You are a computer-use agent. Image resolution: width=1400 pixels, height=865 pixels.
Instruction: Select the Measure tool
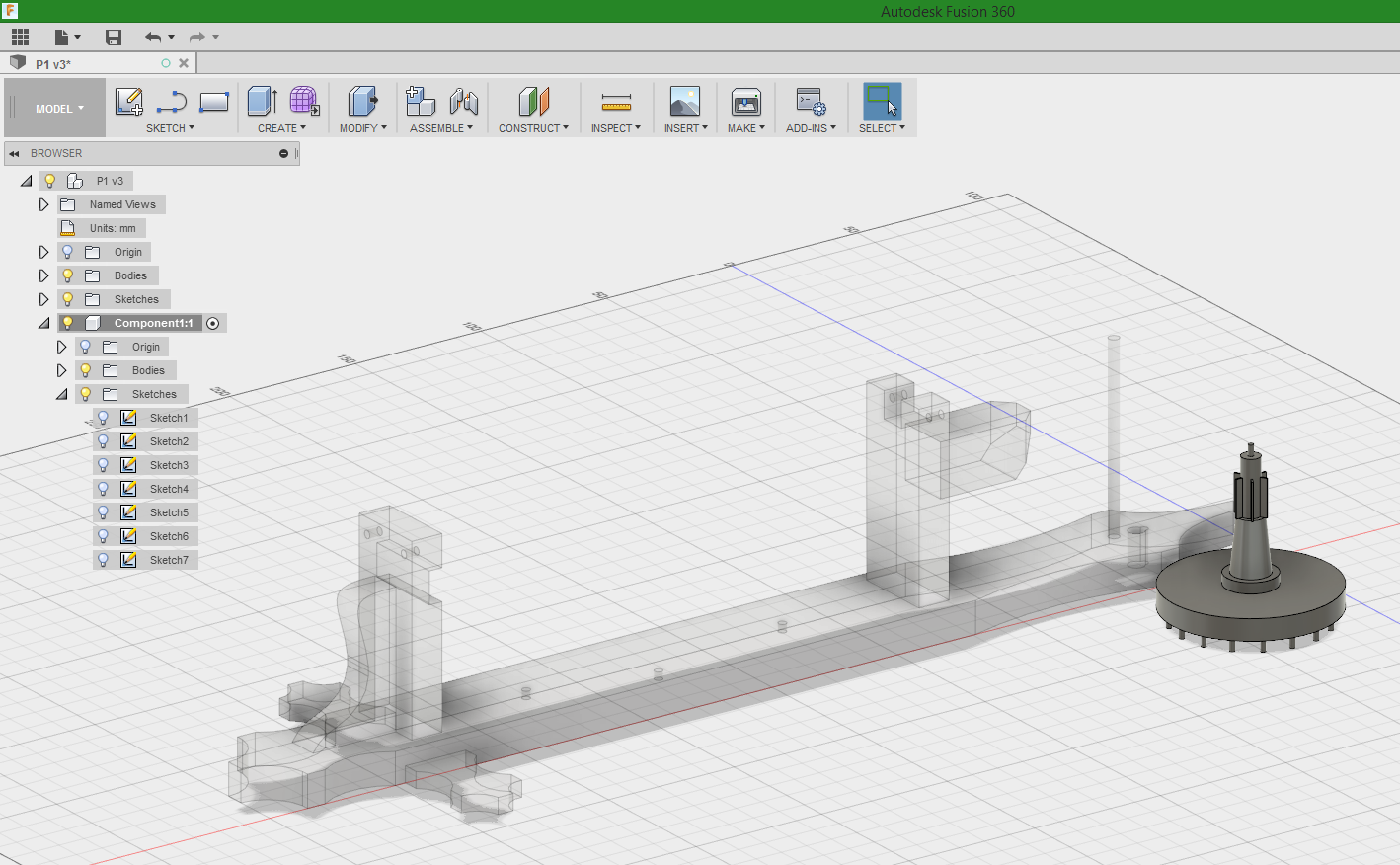616,102
